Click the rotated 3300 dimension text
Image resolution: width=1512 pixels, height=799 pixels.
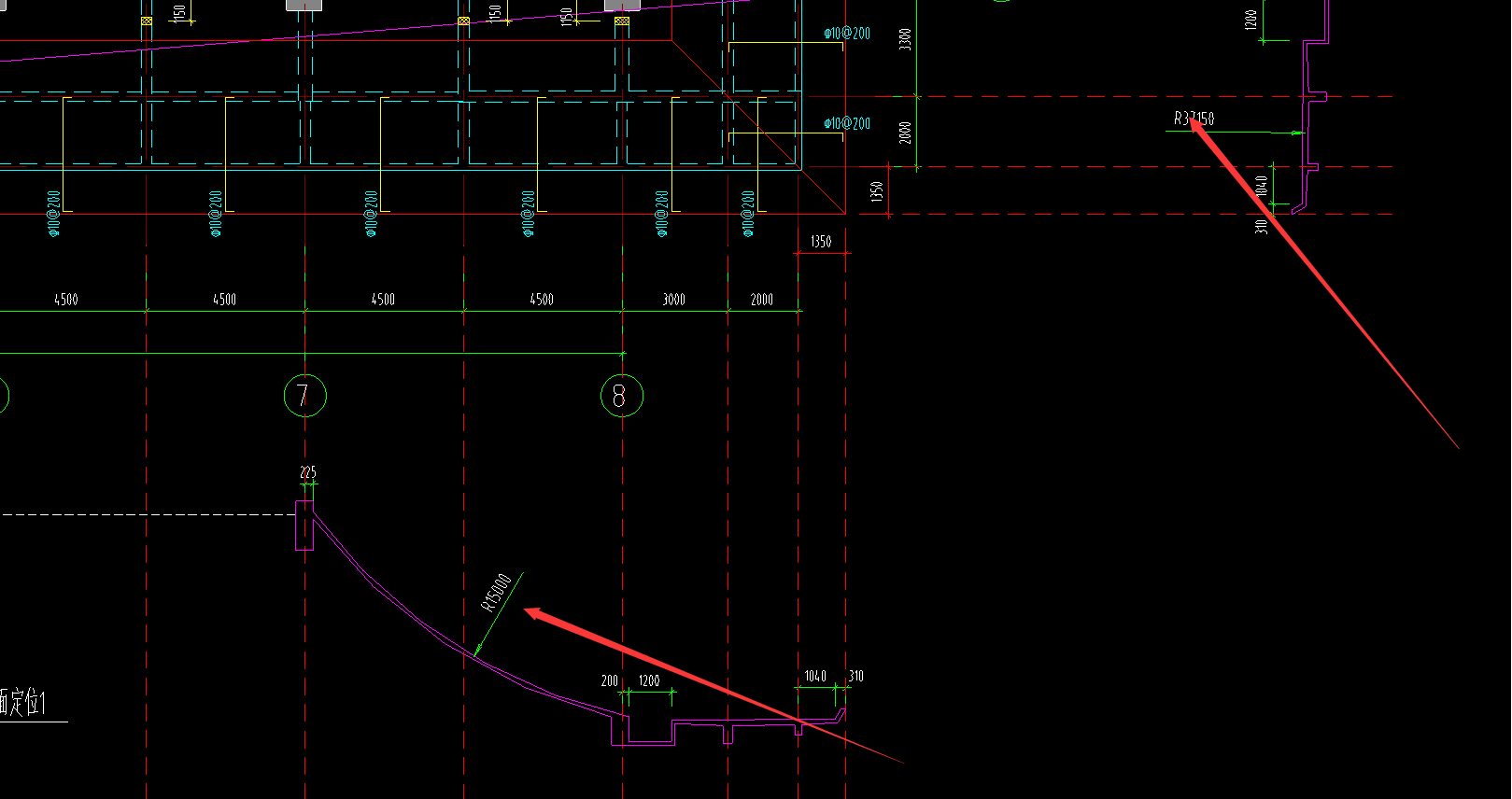[x=905, y=39]
